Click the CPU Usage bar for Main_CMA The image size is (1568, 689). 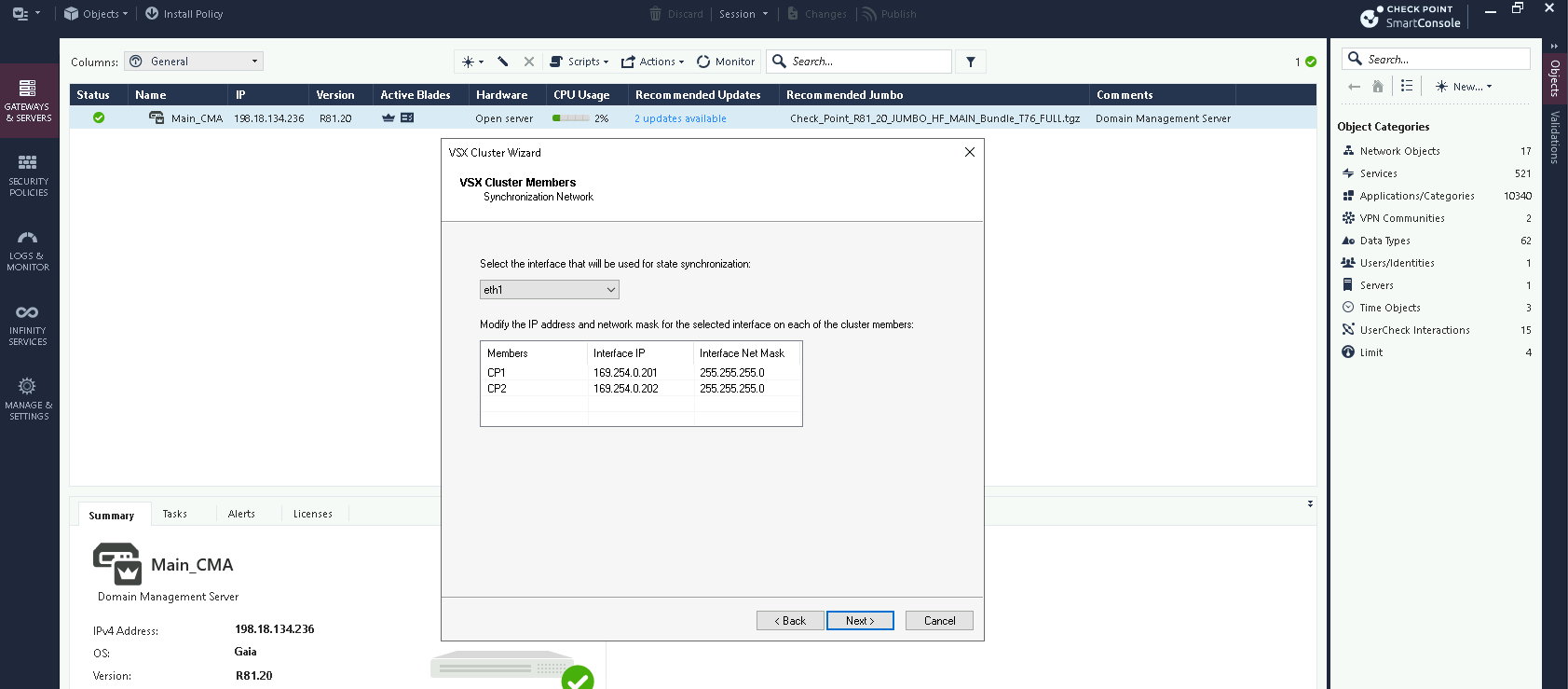click(570, 118)
